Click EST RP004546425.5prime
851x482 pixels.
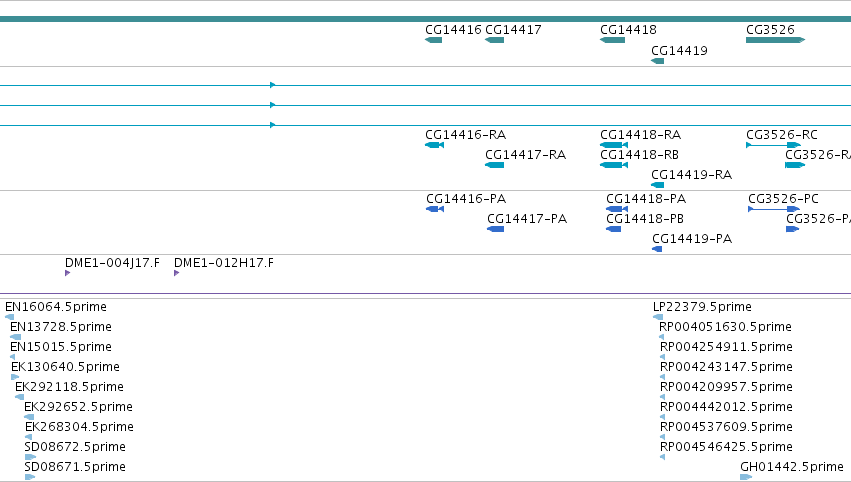[x=663, y=458]
